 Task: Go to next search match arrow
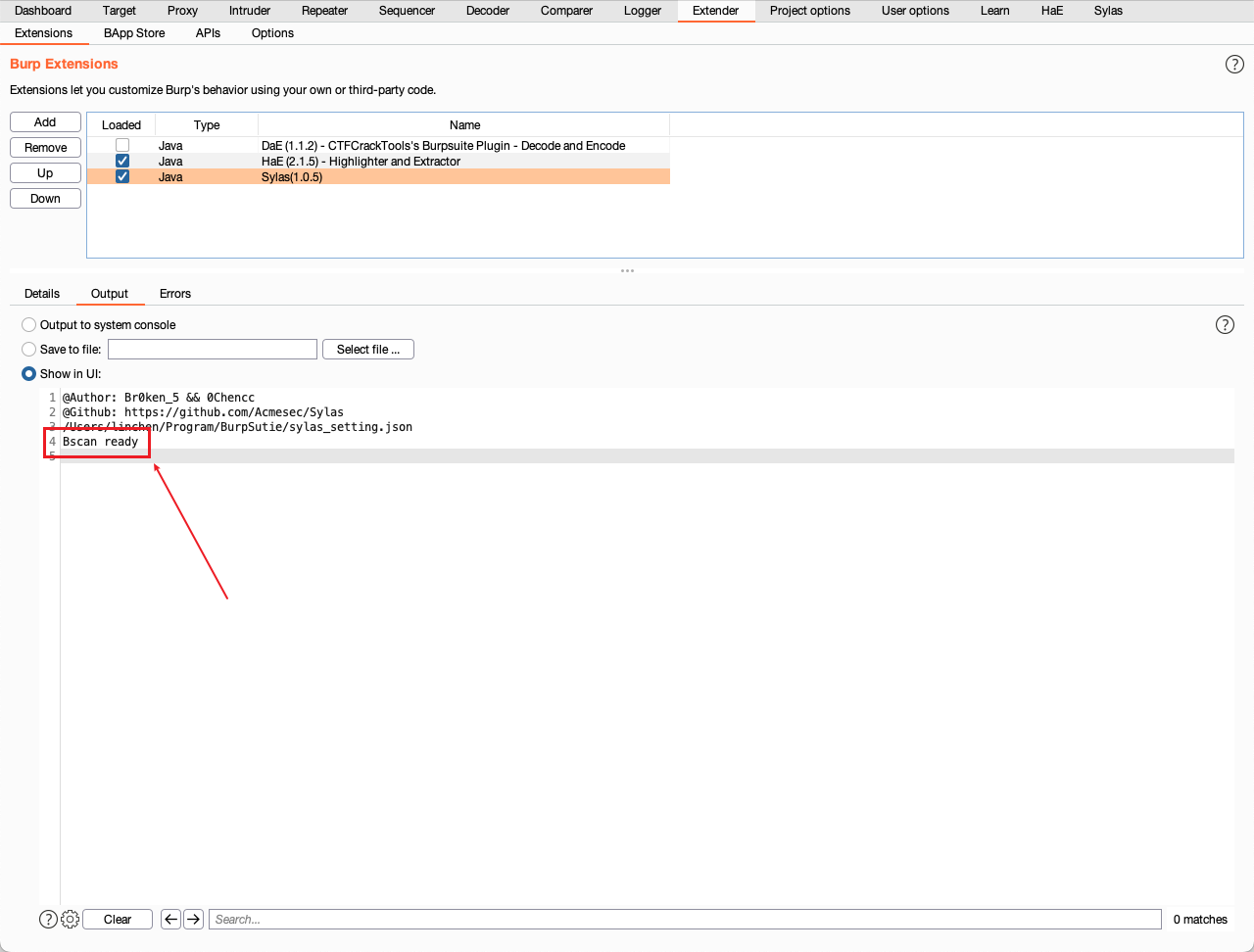point(193,919)
